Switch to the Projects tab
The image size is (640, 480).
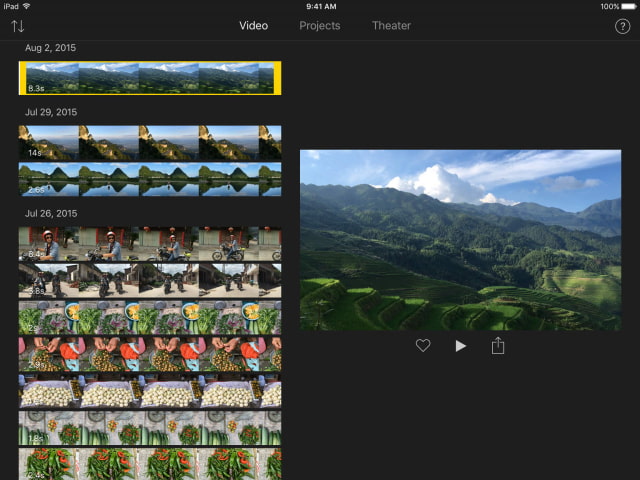320,26
